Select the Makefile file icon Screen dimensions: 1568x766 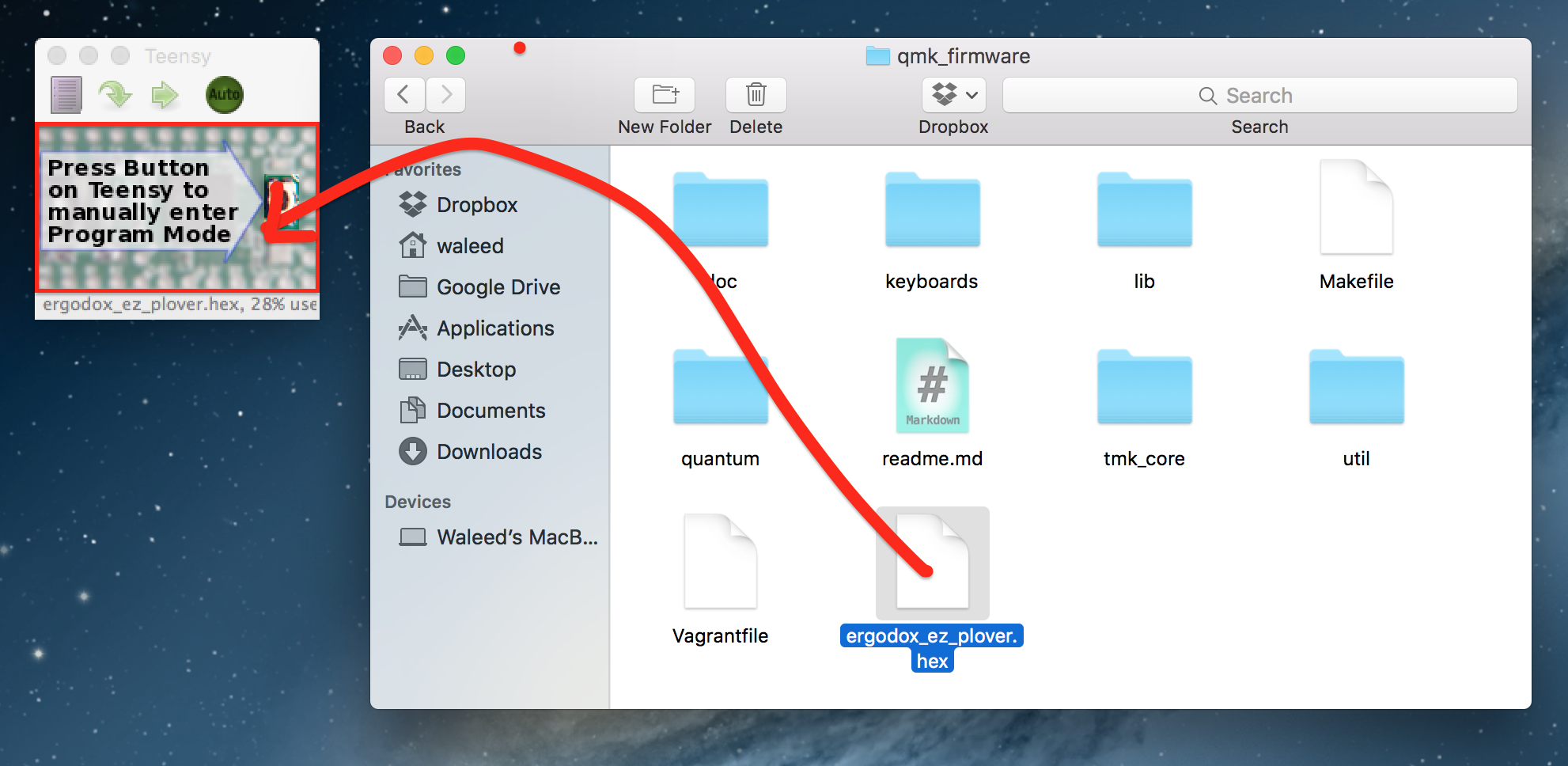pyautogui.click(x=1357, y=207)
